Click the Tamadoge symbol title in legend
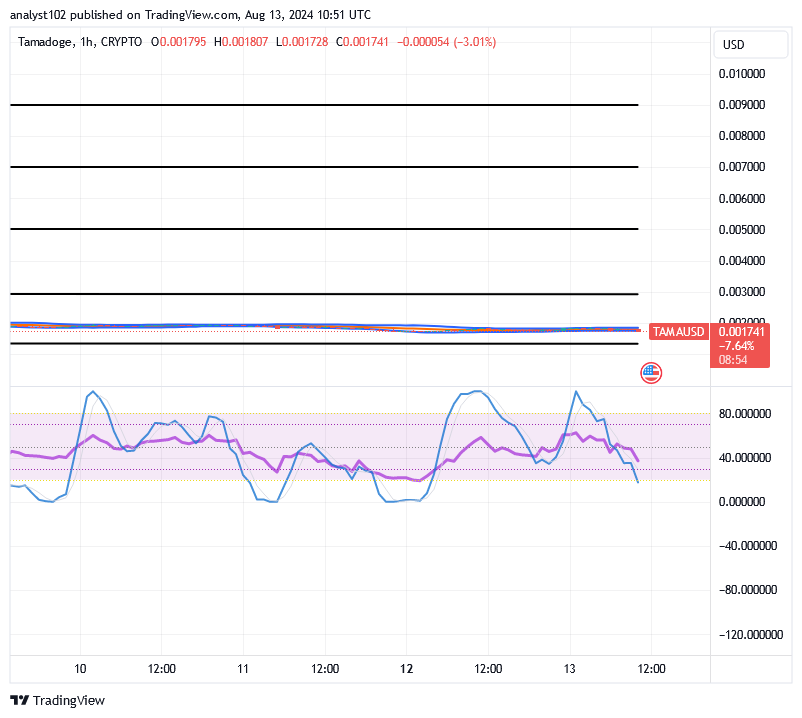Viewport: 802px width, 718px height. [46, 42]
